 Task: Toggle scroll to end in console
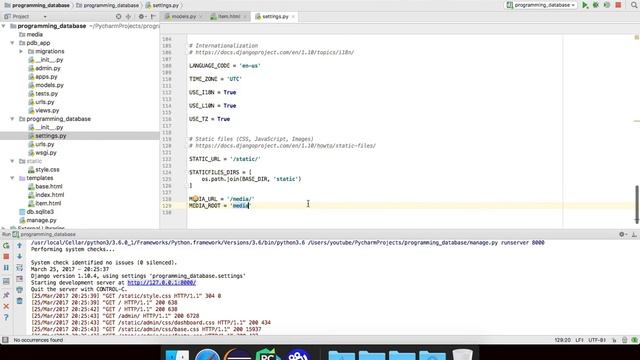click(x=19, y=279)
